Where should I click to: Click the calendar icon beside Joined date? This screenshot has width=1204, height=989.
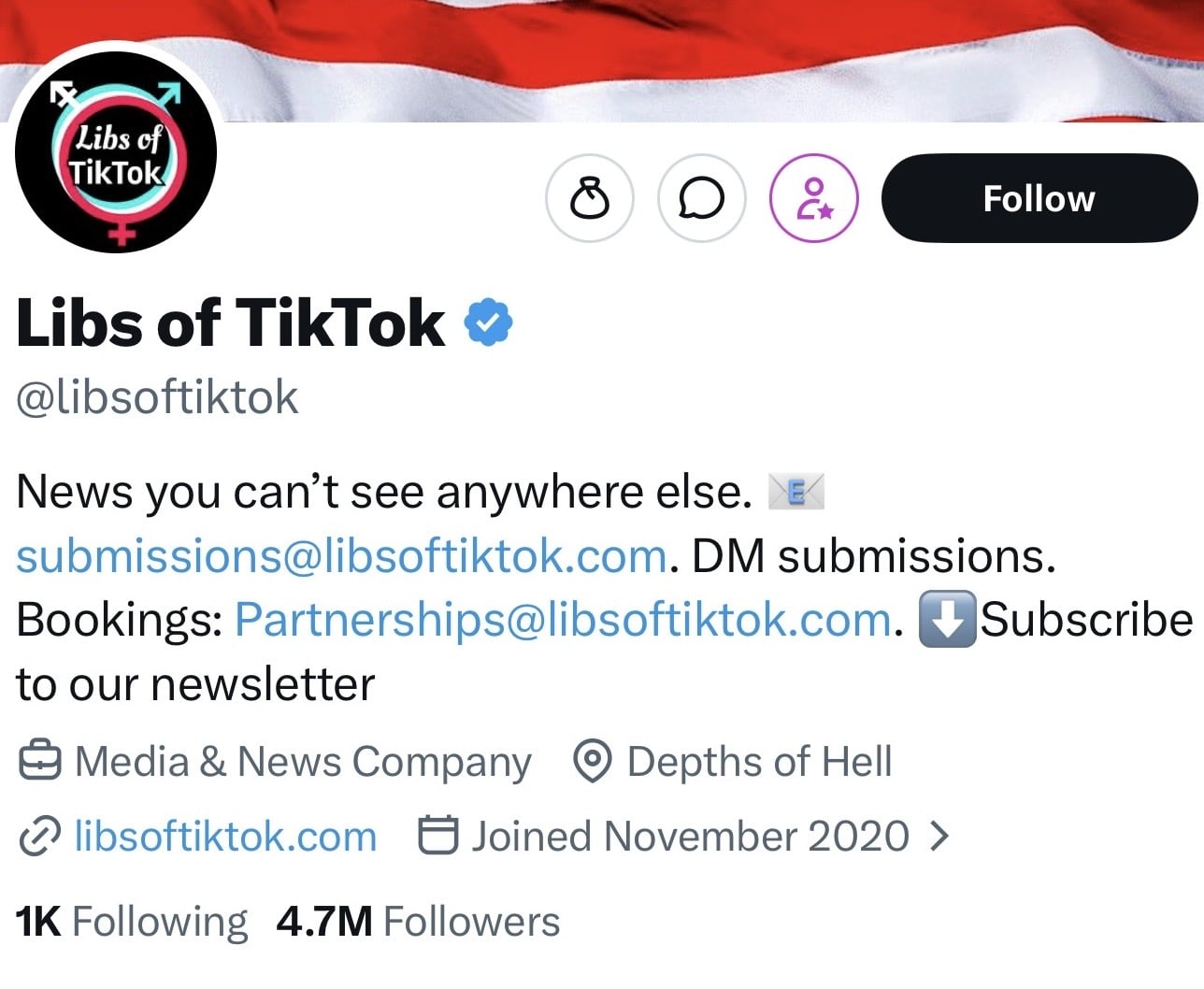[x=437, y=835]
